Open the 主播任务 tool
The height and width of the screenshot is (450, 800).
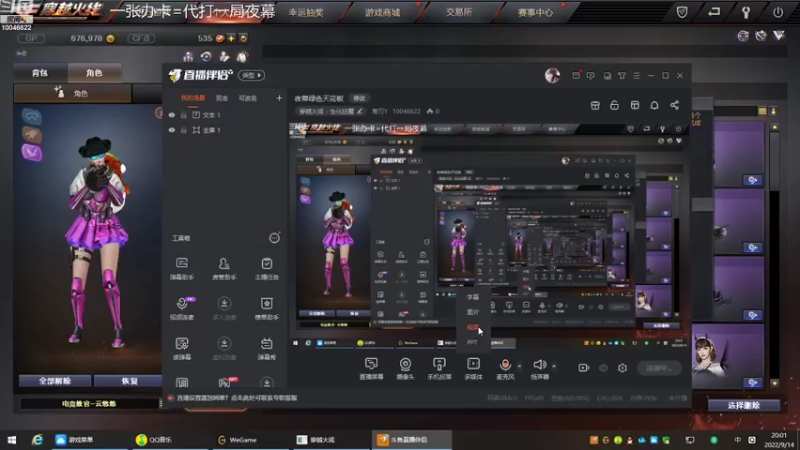tap(266, 268)
